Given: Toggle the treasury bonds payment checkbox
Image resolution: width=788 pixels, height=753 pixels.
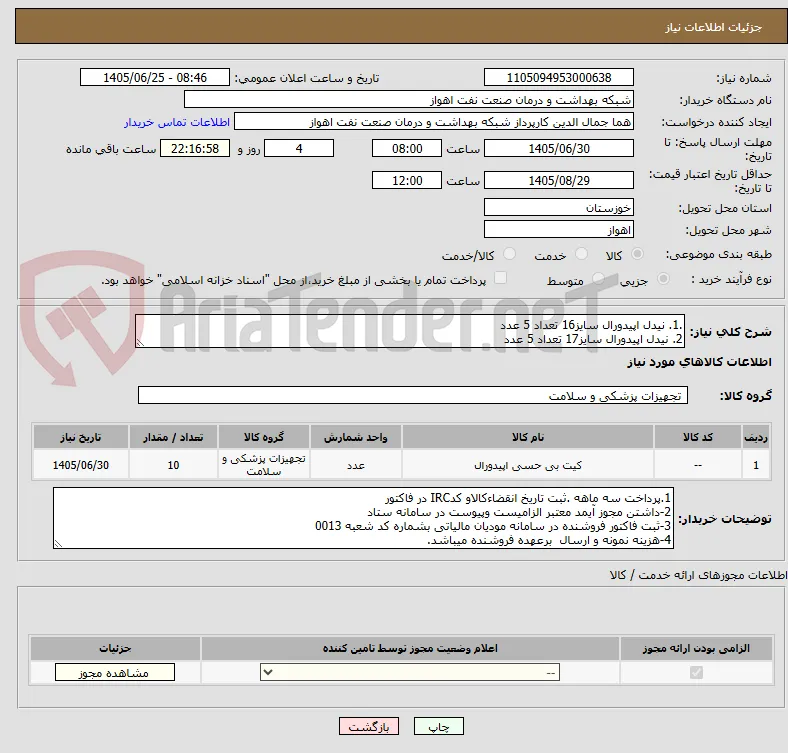Looking at the screenshot, I should 501,278.
